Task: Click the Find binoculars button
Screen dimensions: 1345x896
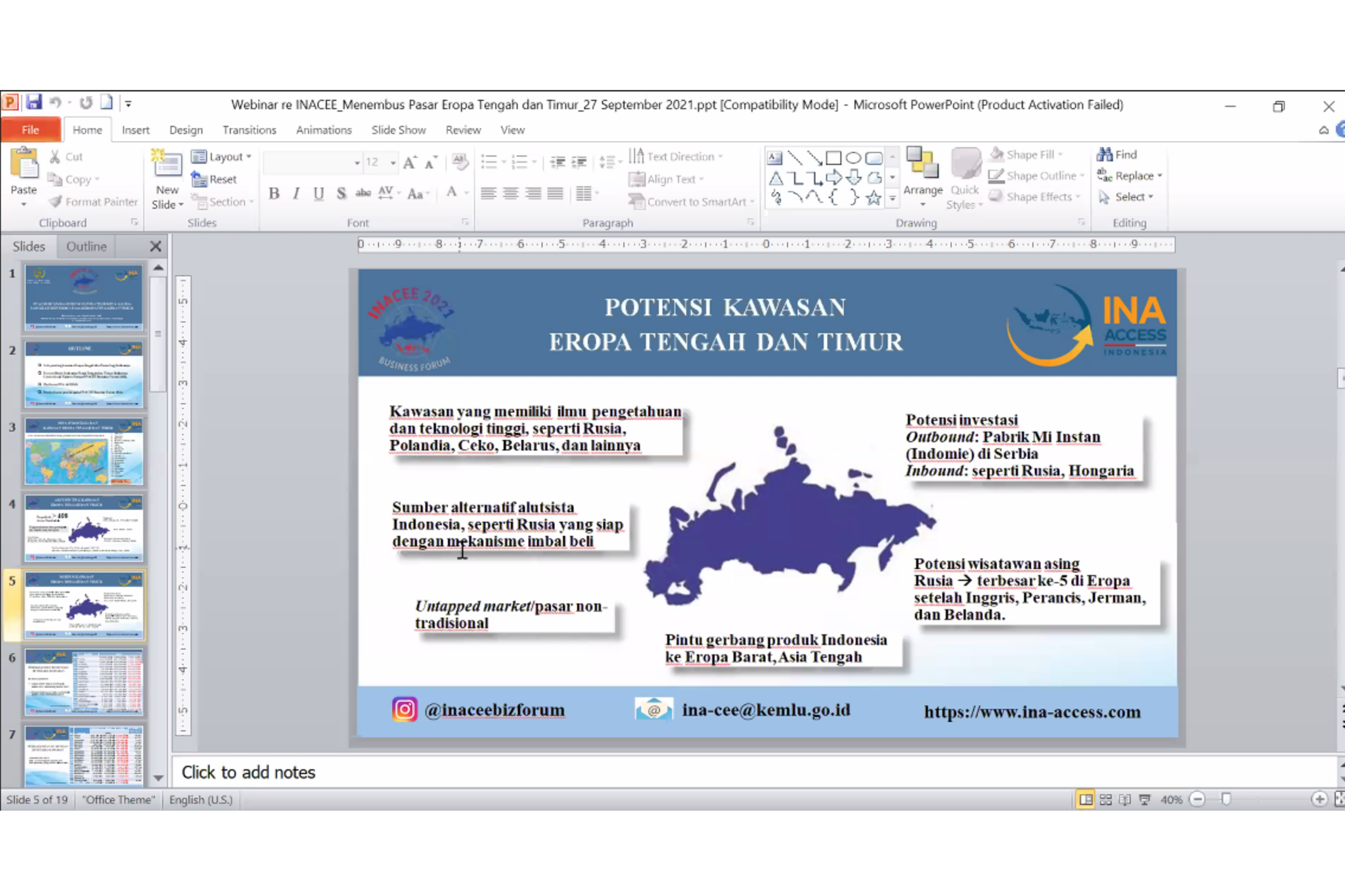Action: pyautogui.click(x=1116, y=154)
